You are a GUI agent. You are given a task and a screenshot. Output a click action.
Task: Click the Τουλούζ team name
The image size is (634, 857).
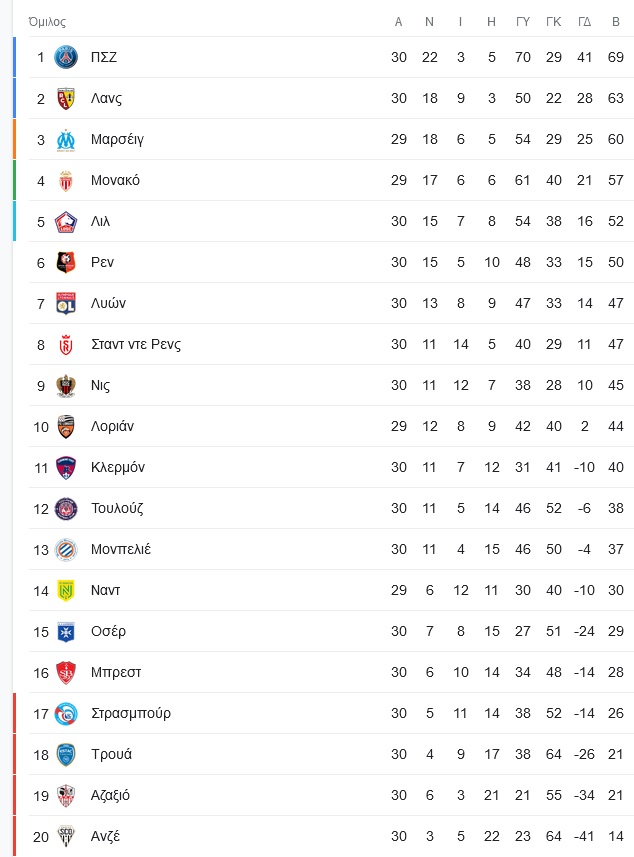[117, 508]
